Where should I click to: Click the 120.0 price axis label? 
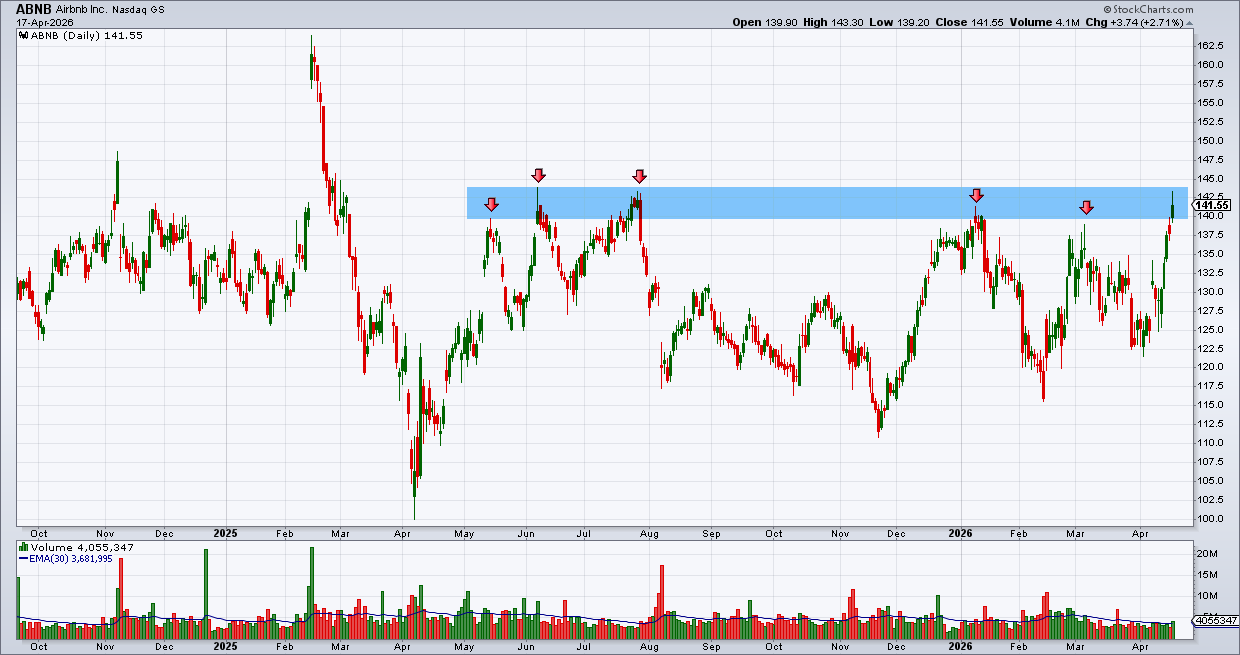(x=1210, y=367)
